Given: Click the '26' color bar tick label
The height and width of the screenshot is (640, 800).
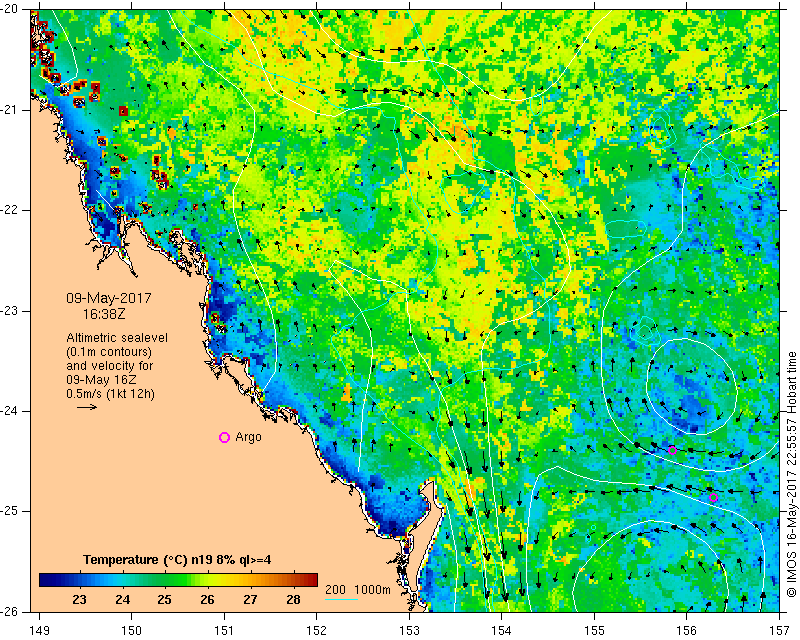Looking at the screenshot, I should pos(207,600).
